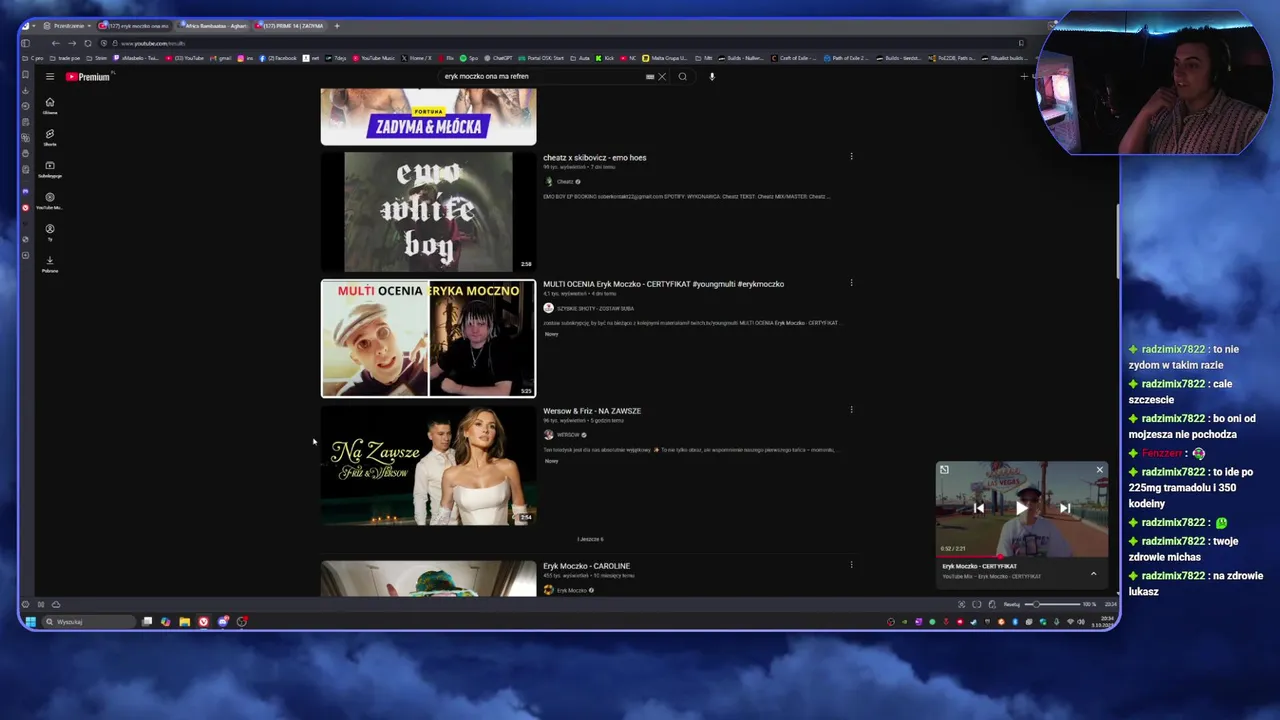Click the results page vertical scrollbar
The image size is (1280, 720).
(1116, 241)
